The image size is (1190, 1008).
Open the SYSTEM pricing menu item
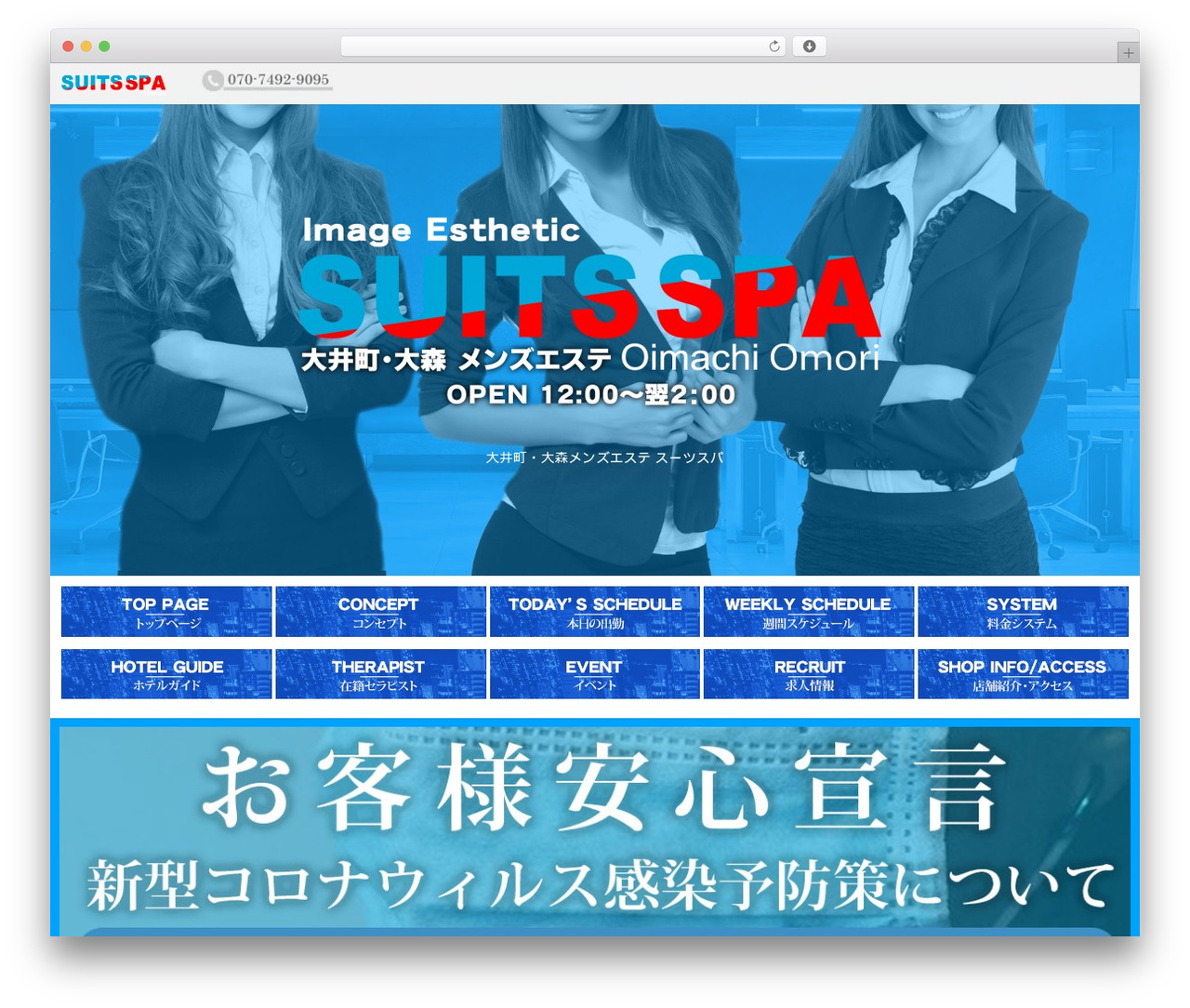pyautogui.click(x=1023, y=612)
